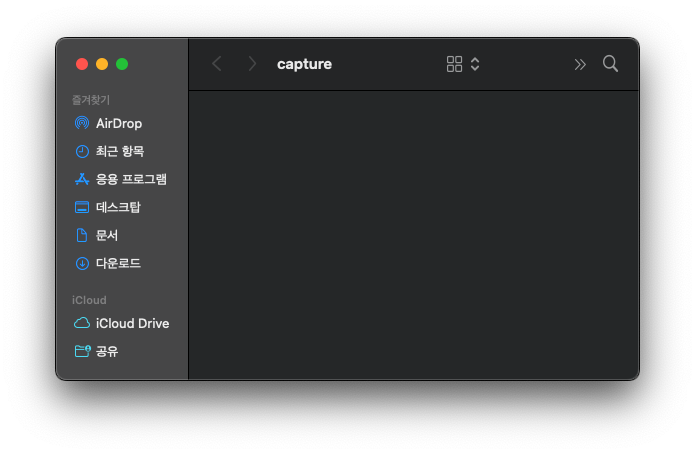The image size is (695, 454).
Task: Click the 즐겨찾기 section header
Action: click(91, 100)
